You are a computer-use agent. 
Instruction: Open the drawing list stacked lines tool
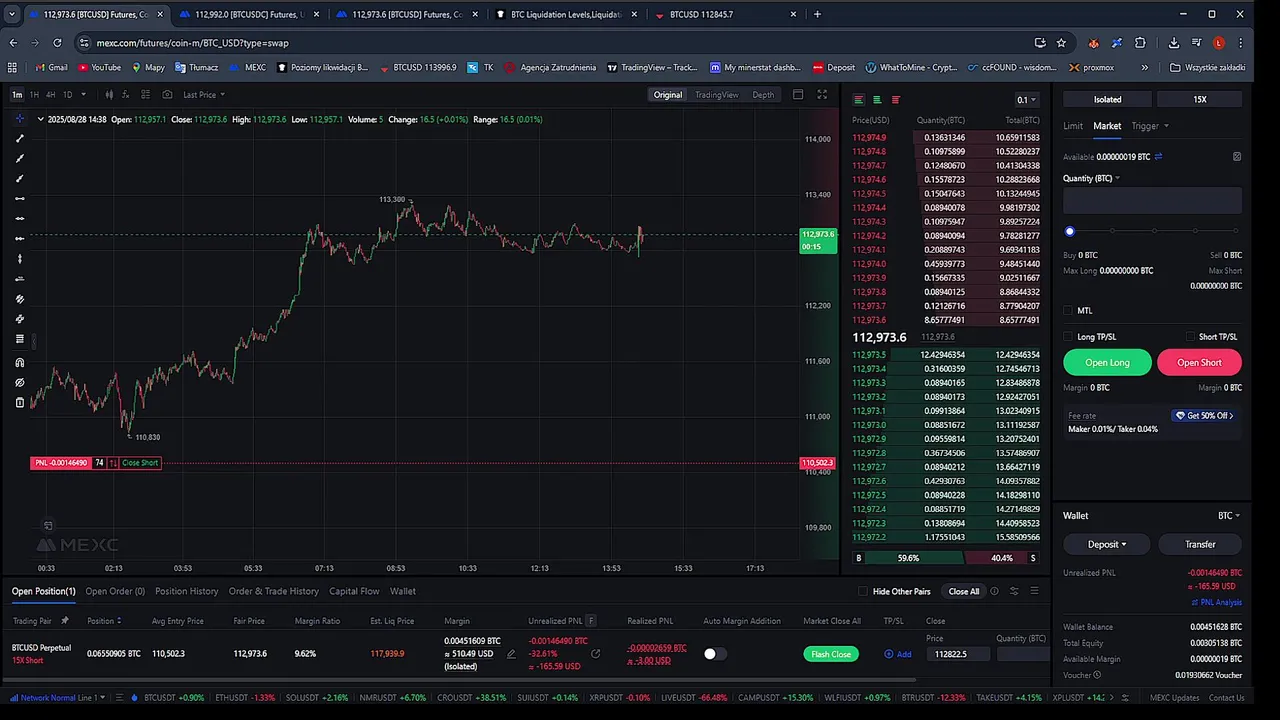(19, 339)
